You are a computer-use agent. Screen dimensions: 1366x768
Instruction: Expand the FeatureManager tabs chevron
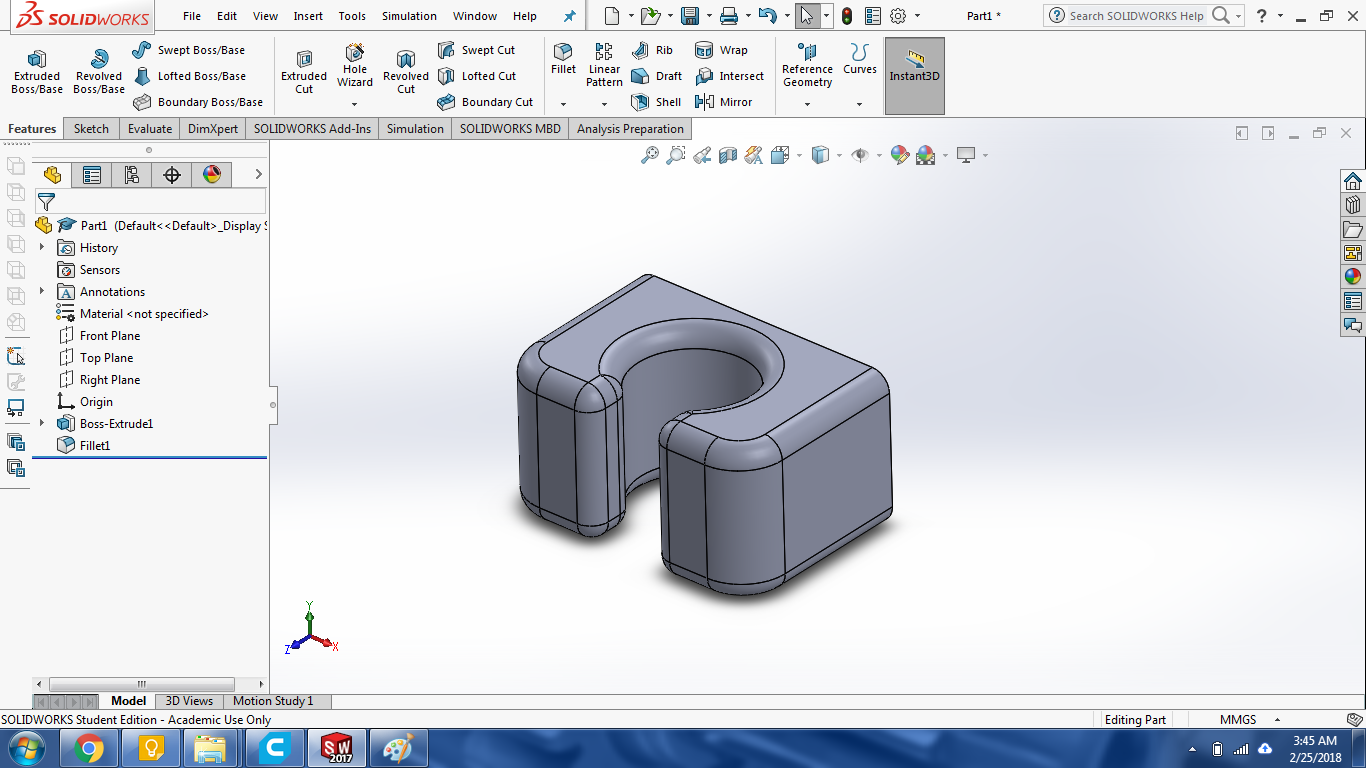pos(258,175)
